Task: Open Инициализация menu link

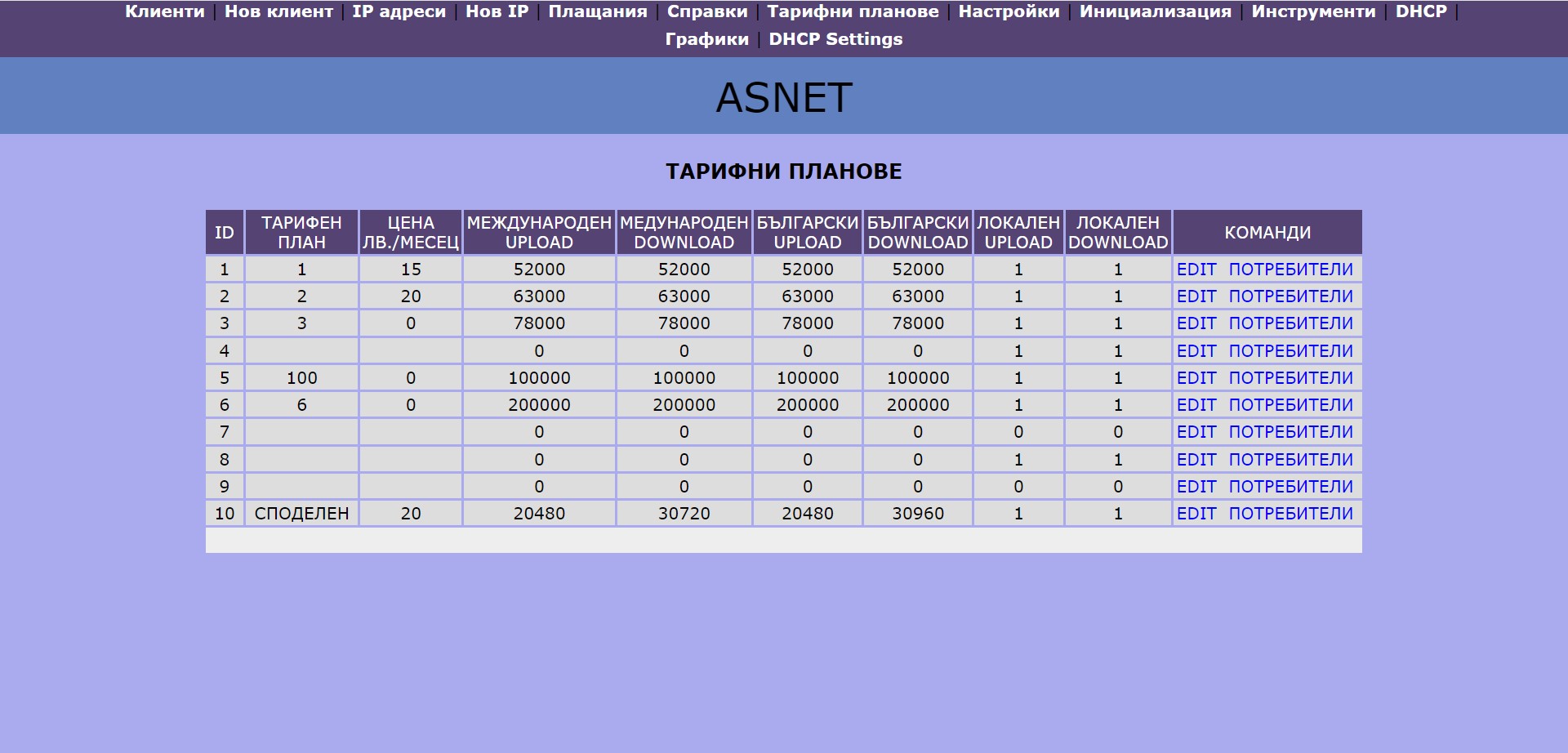Action: [x=1155, y=11]
